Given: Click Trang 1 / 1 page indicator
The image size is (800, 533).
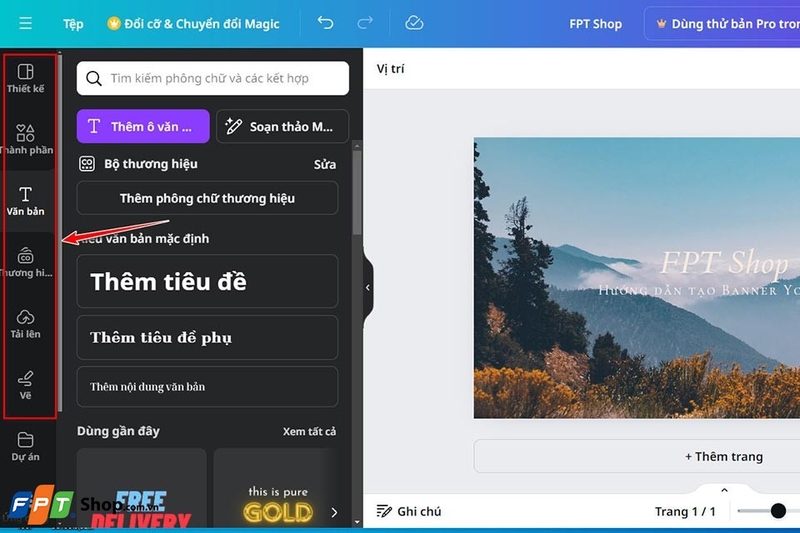Looking at the screenshot, I should tap(685, 511).
